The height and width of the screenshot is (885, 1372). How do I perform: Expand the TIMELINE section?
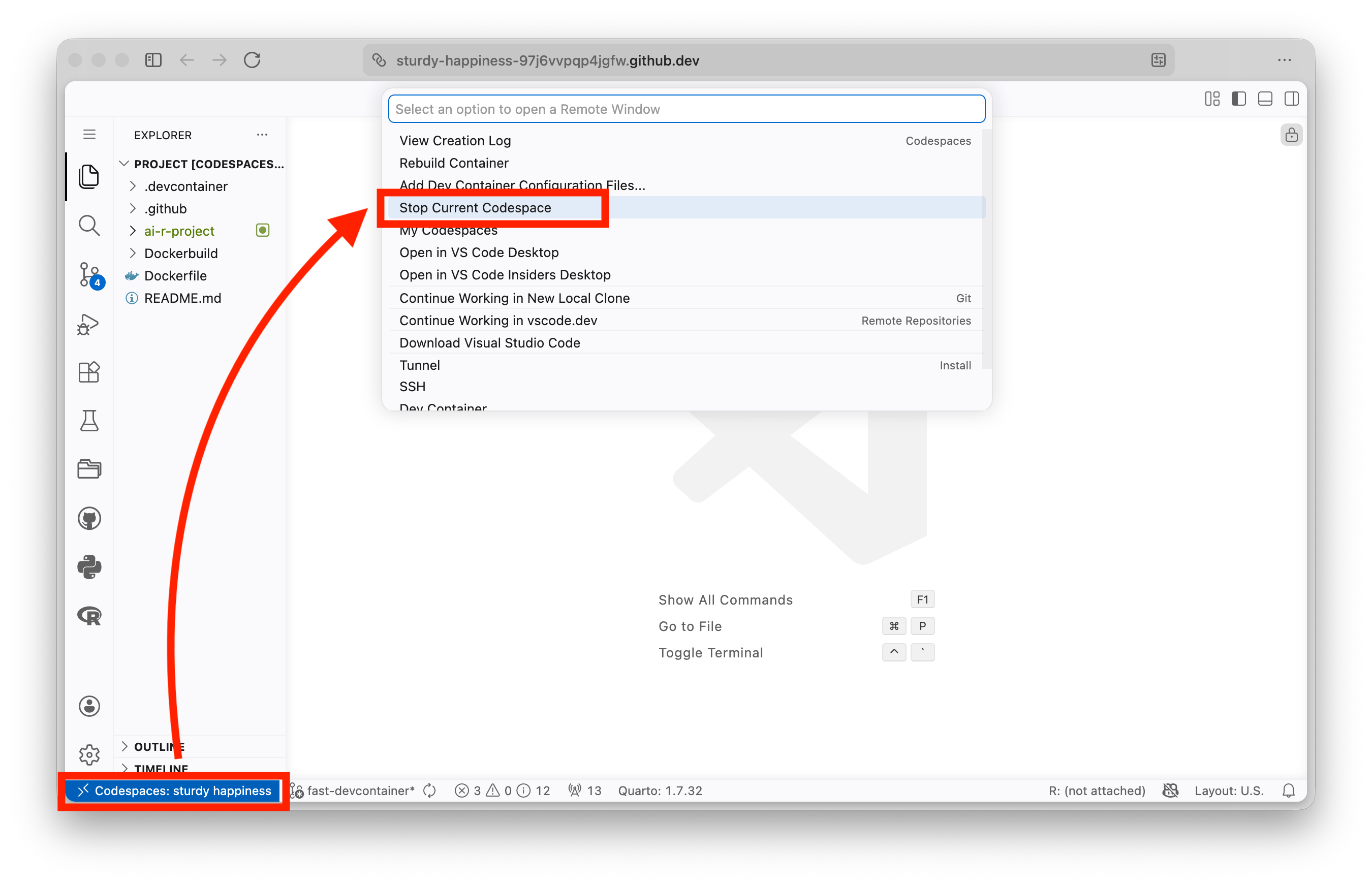[200, 768]
